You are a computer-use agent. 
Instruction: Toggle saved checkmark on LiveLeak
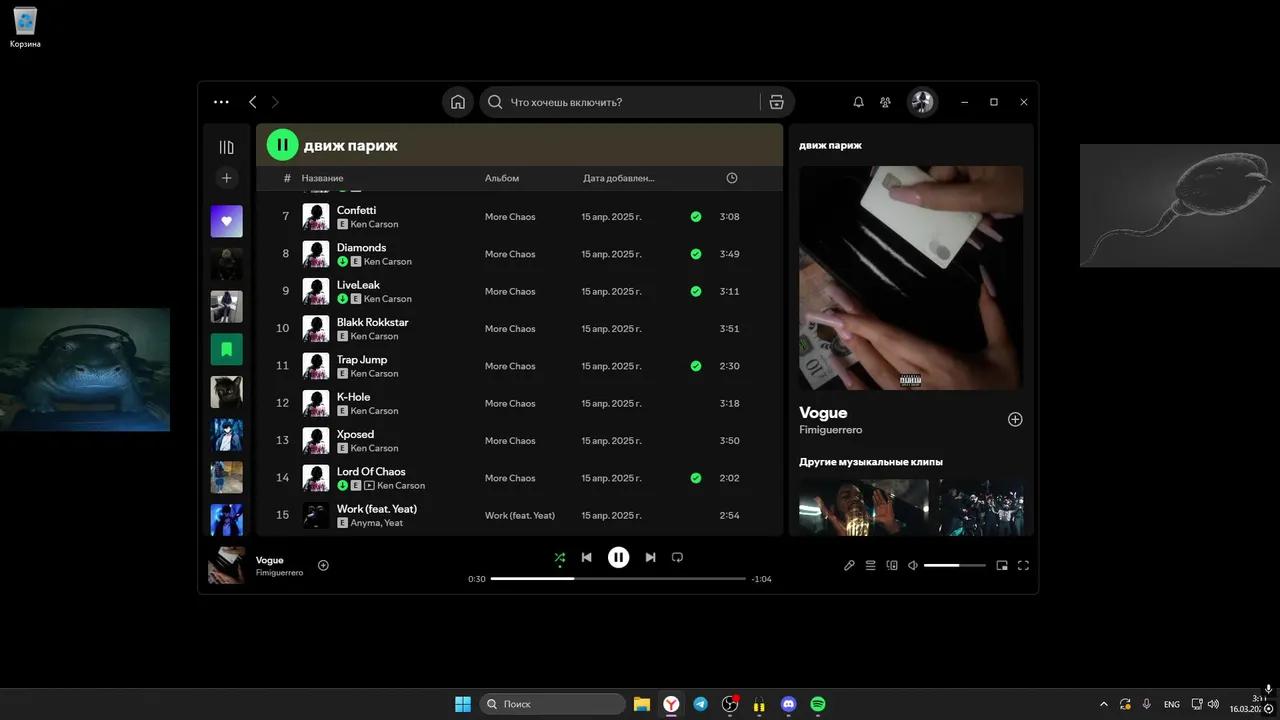click(x=696, y=292)
